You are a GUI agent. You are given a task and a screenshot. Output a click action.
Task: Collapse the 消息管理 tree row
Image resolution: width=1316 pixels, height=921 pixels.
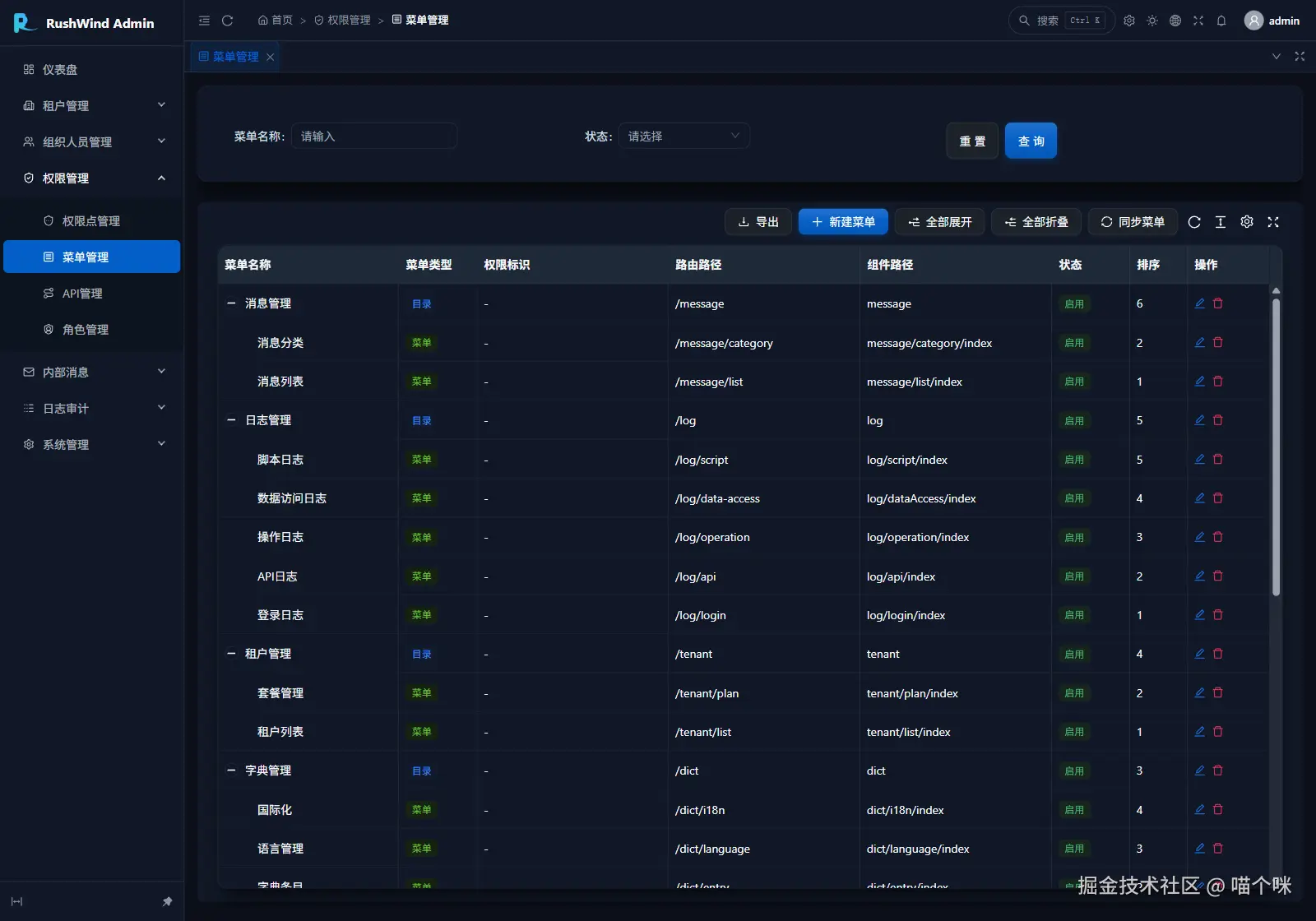[231, 303]
